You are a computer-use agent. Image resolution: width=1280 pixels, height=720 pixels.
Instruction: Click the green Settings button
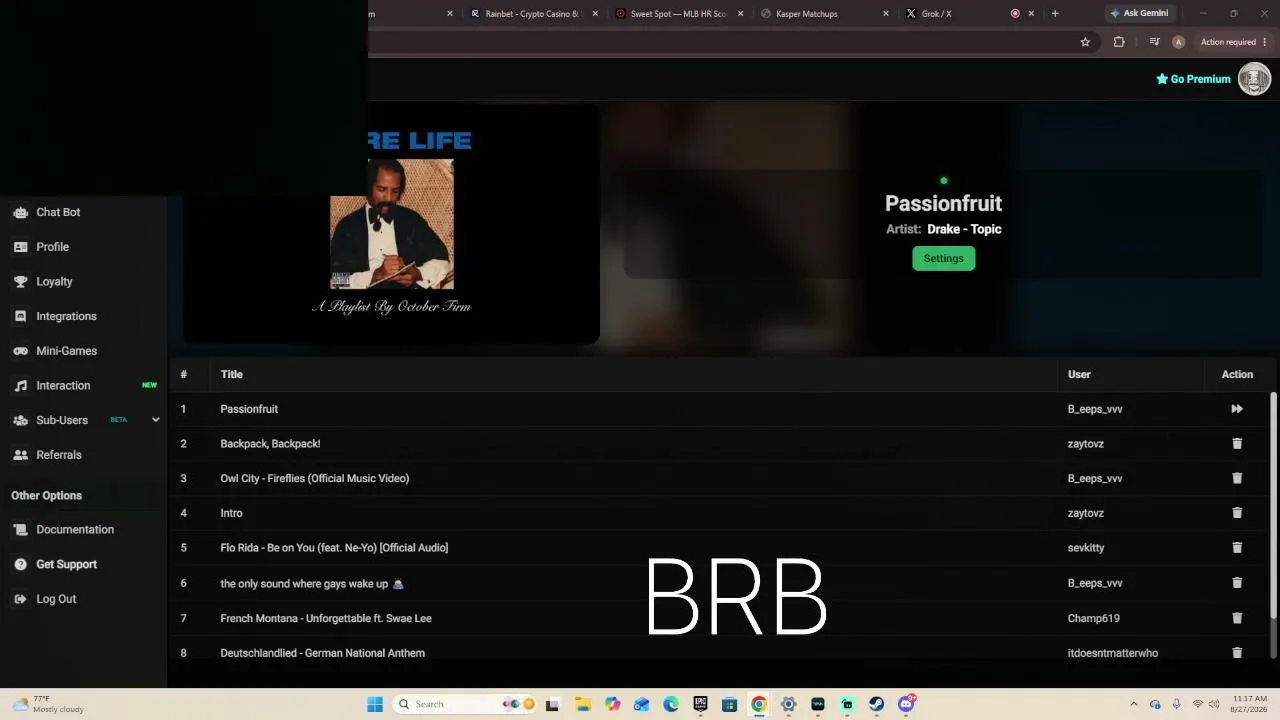pyautogui.click(x=943, y=259)
